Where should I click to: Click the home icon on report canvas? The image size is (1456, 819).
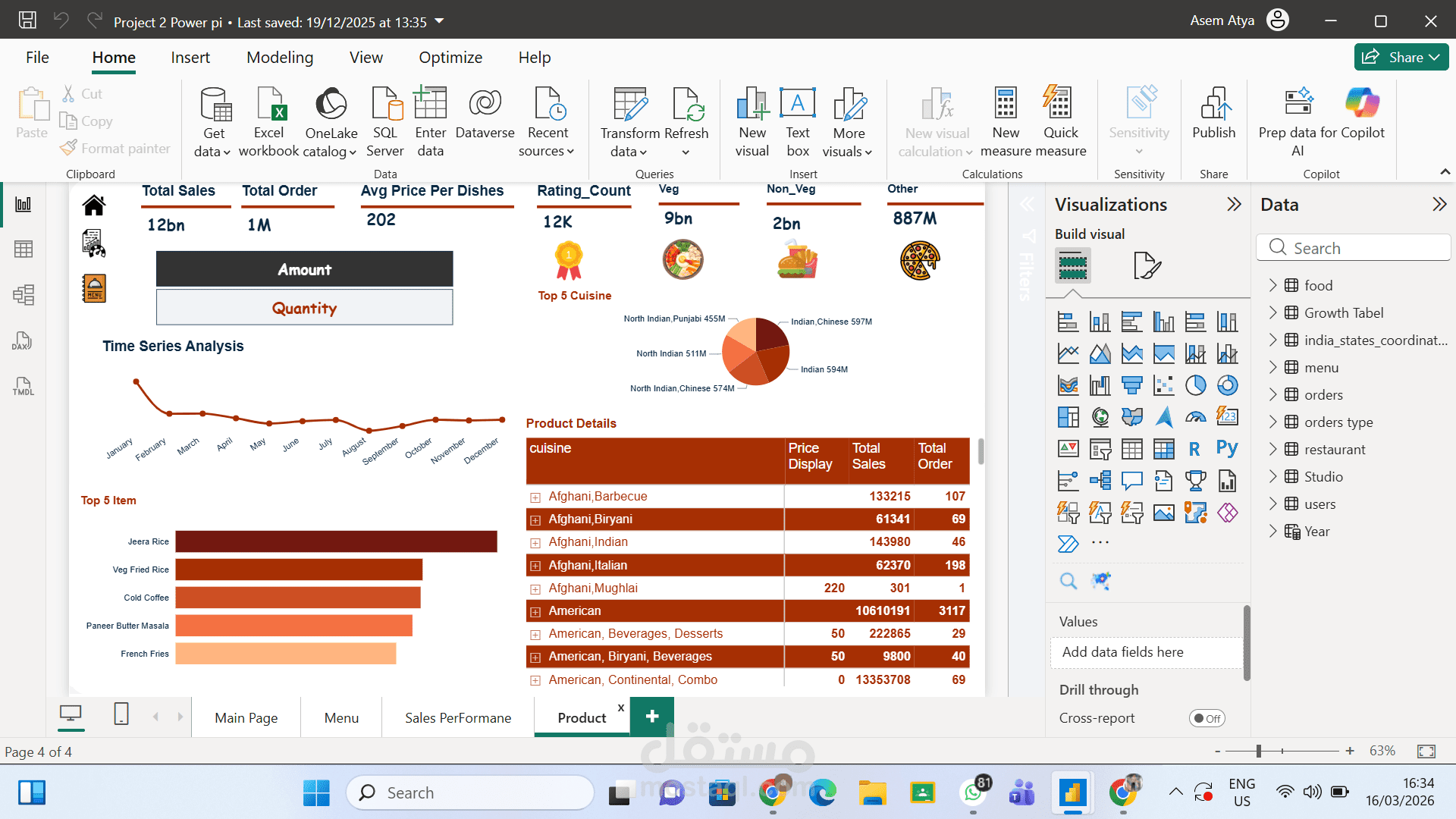click(x=94, y=205)
